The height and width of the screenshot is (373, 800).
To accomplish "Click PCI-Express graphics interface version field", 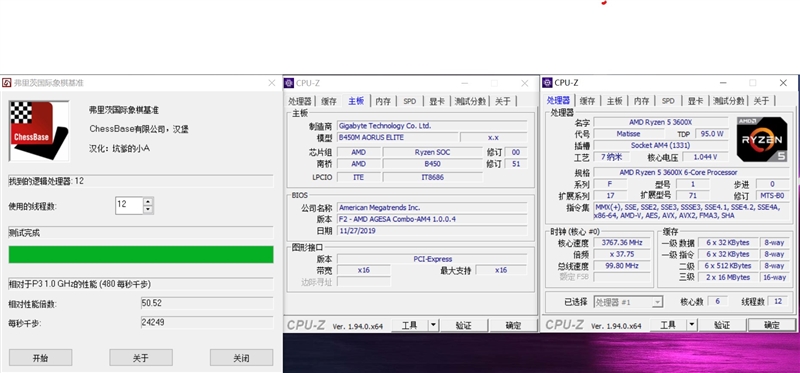I will tap(432, 259).
